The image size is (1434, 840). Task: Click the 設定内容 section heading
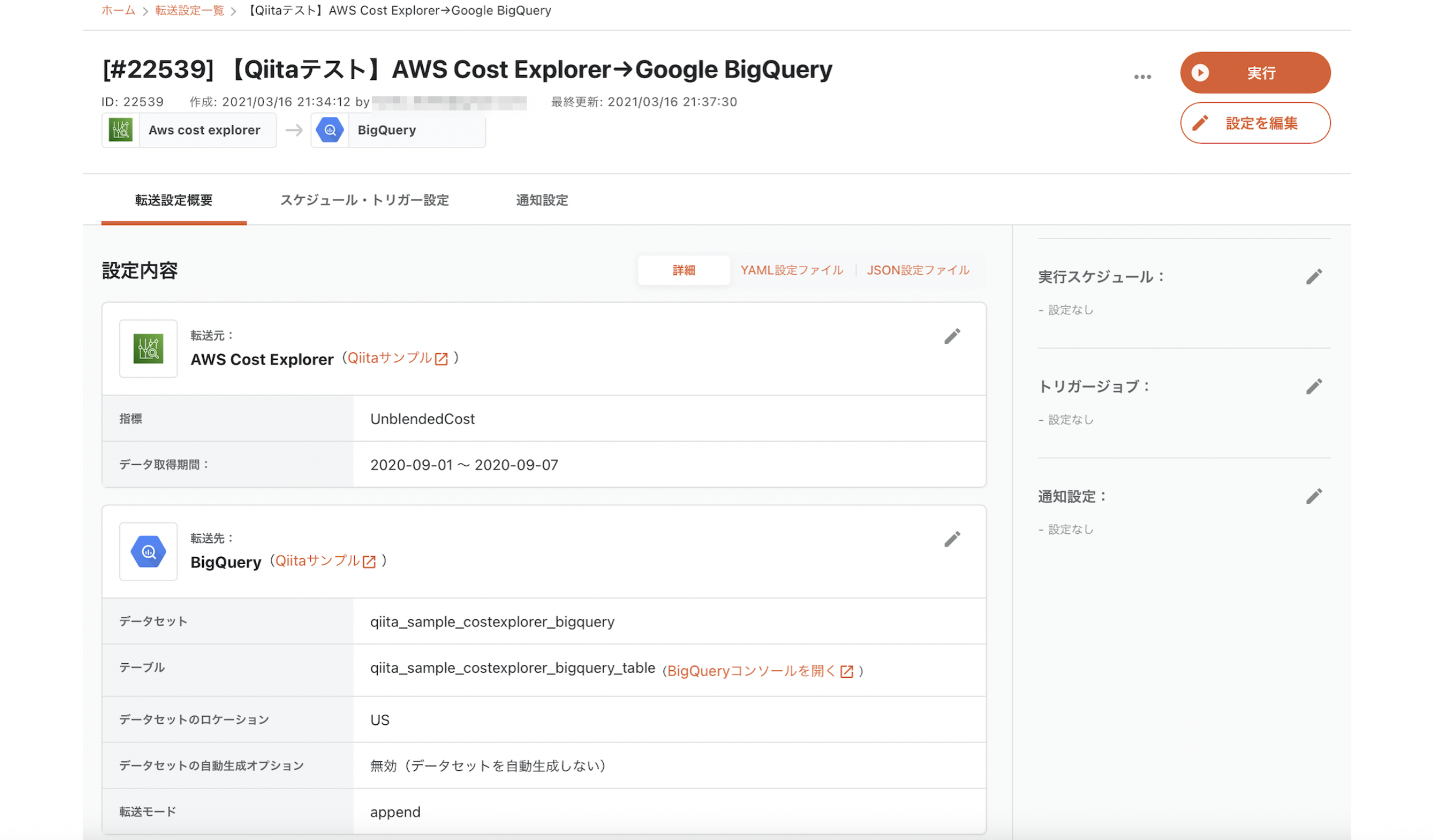coord(139,270)
